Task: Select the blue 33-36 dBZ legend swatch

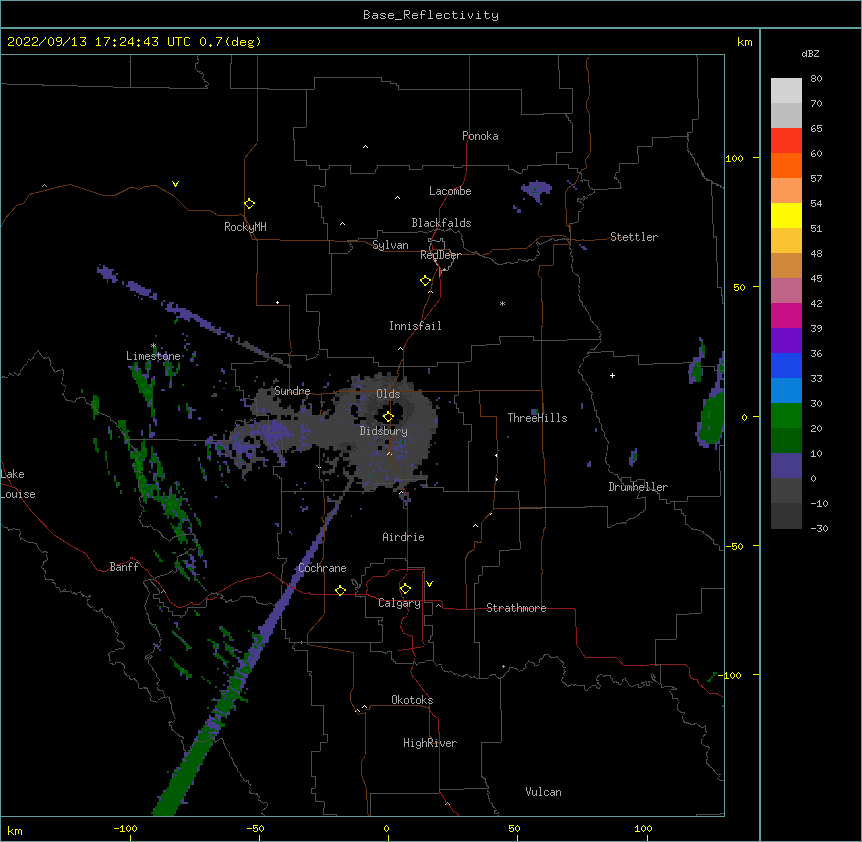Action: point(786,365)
